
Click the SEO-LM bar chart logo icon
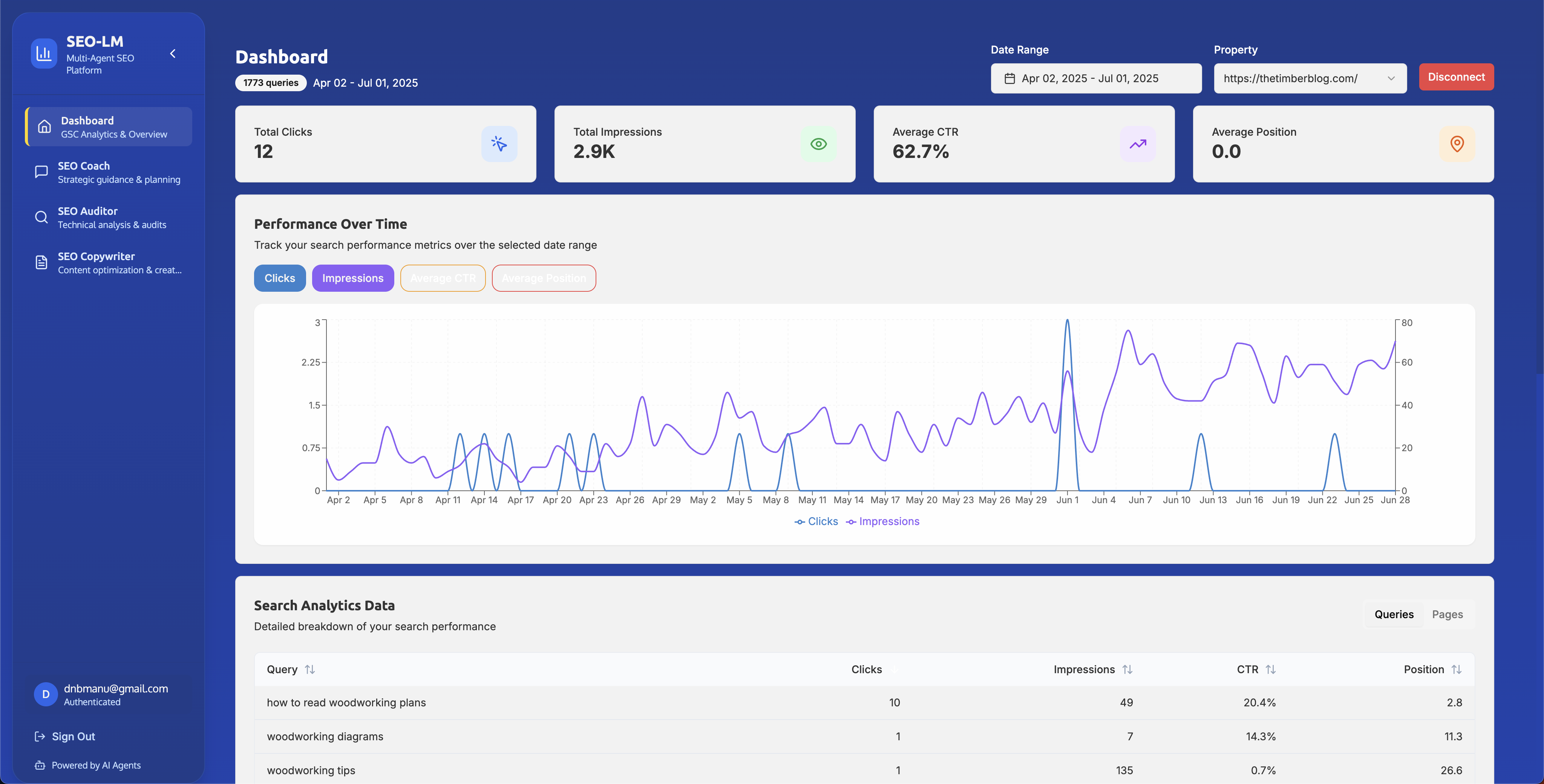pos(44,54)
